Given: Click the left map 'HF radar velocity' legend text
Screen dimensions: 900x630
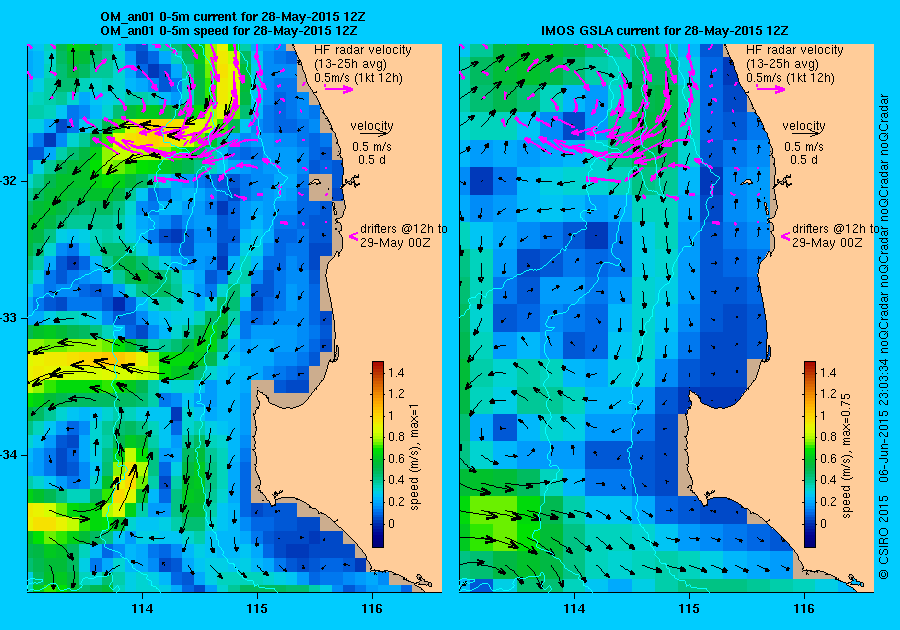Looking at the screenshot, I should click(x=363, y=50).
